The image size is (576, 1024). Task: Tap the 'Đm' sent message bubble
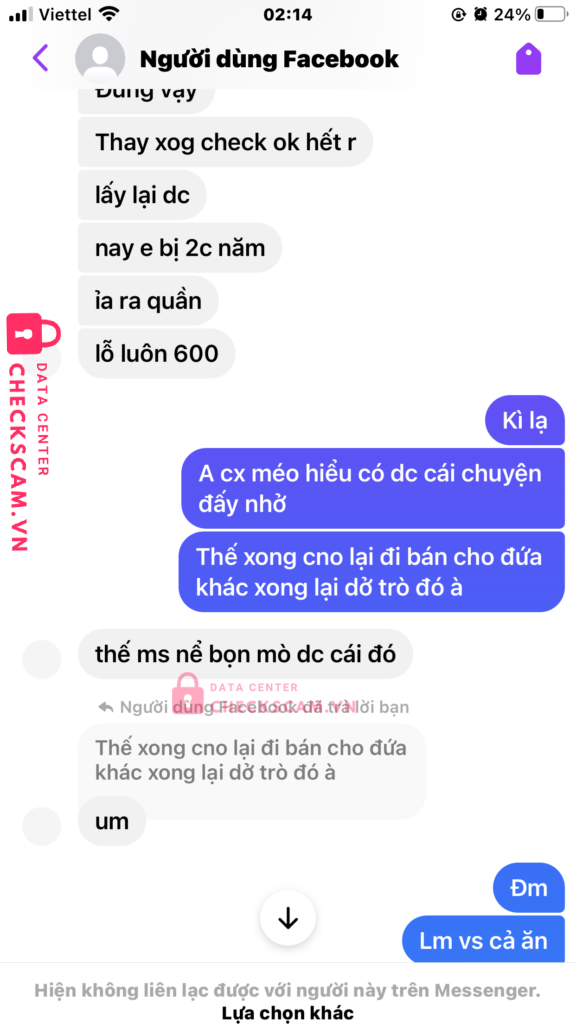click(529, 888)
